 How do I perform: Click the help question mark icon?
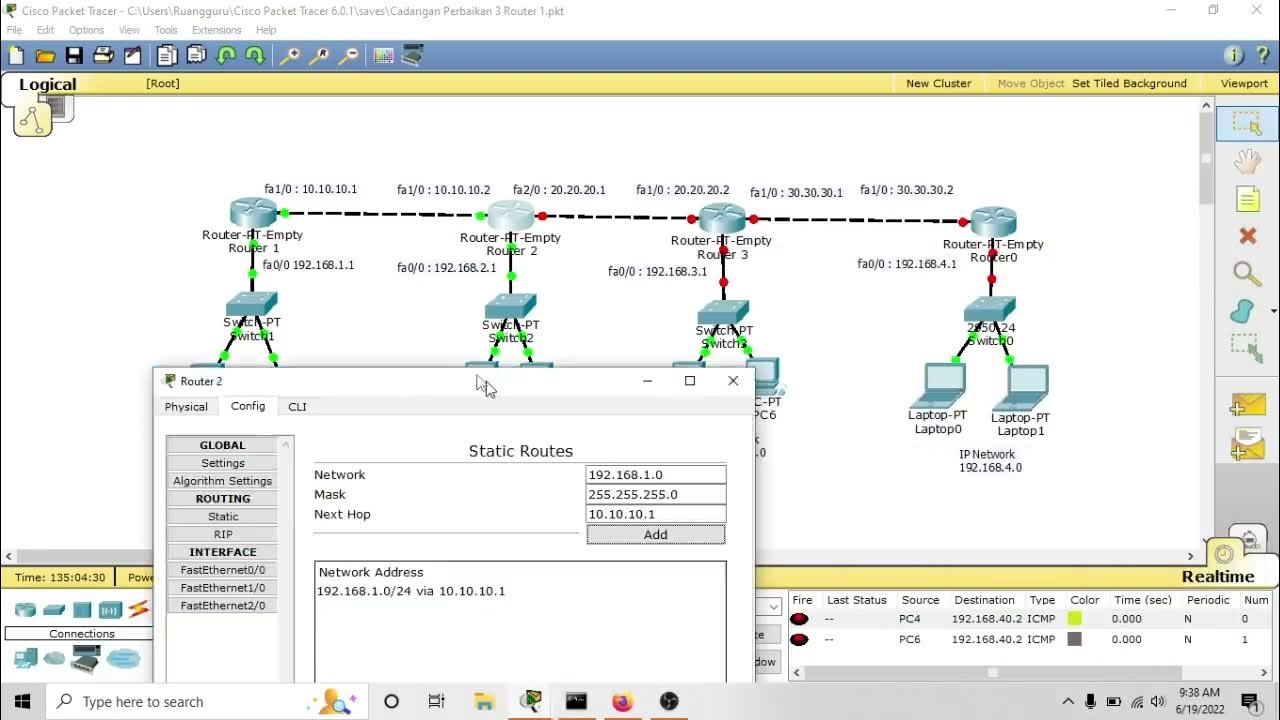click(1261, 56)
